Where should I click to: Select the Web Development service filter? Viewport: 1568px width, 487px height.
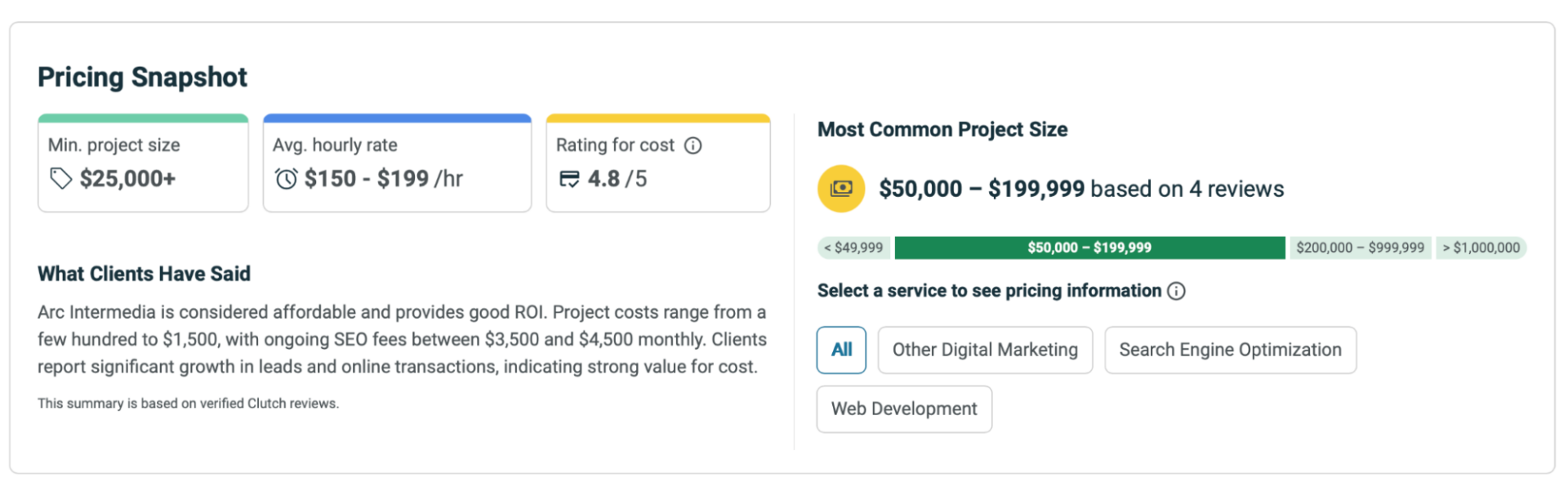point(904,409)
